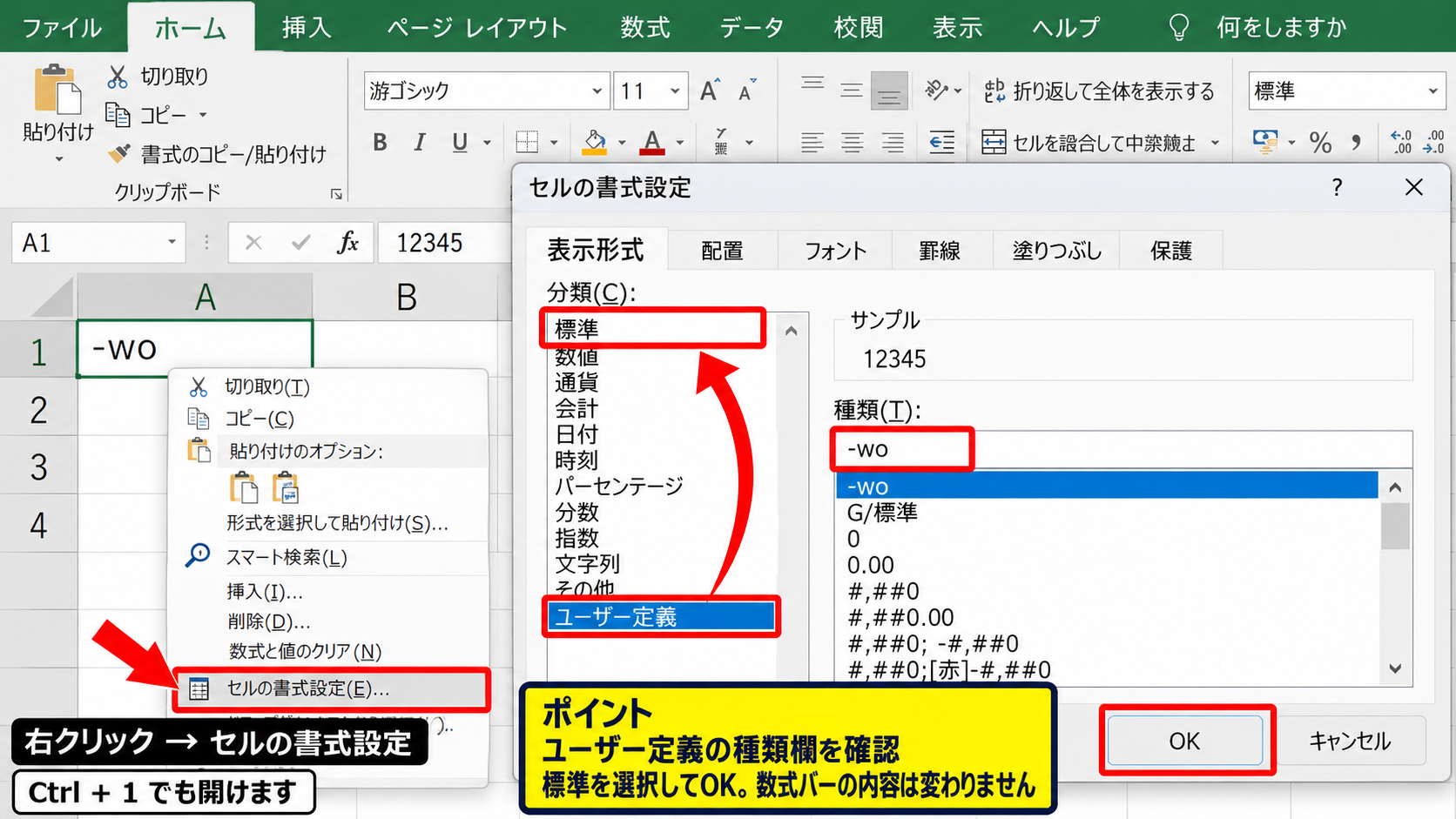
Task: Click the text orientation icon
Action: point(937,91)
